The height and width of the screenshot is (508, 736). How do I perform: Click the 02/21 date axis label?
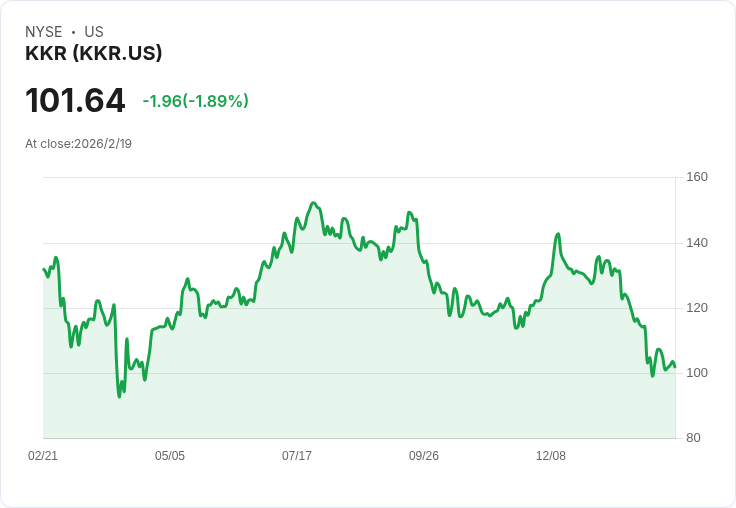click(x=43, y=456)
